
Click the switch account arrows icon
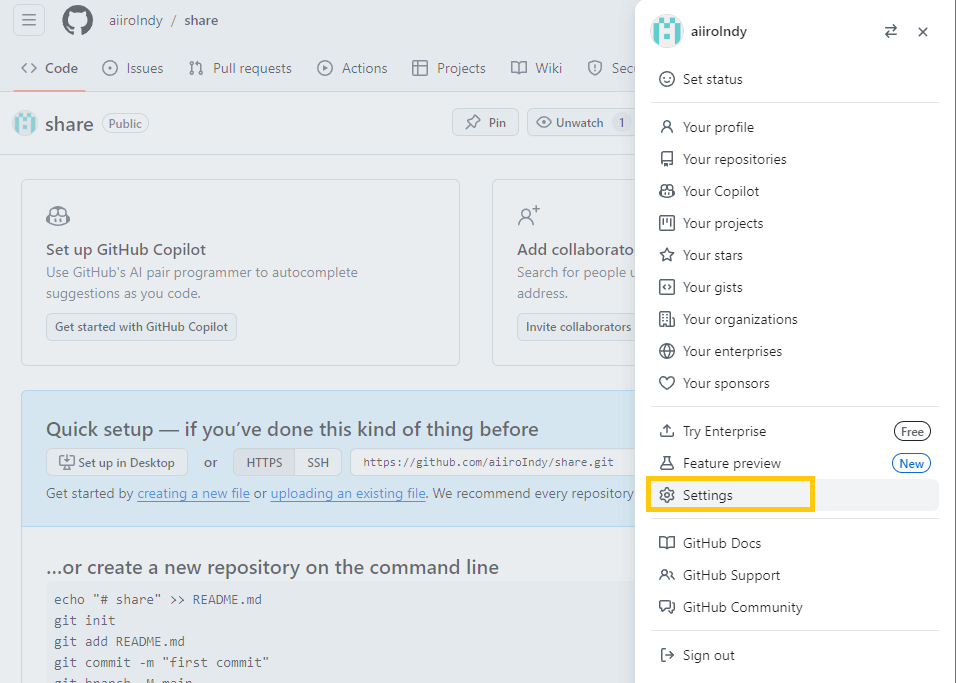point(891,31)
